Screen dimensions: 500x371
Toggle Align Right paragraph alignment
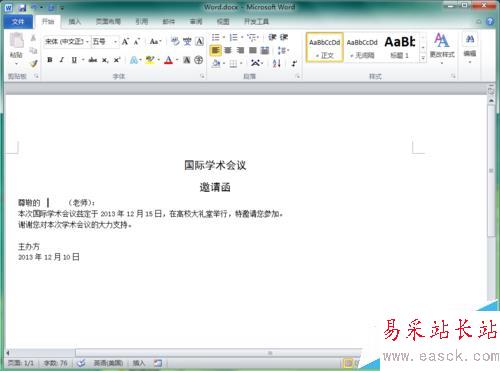240,50
